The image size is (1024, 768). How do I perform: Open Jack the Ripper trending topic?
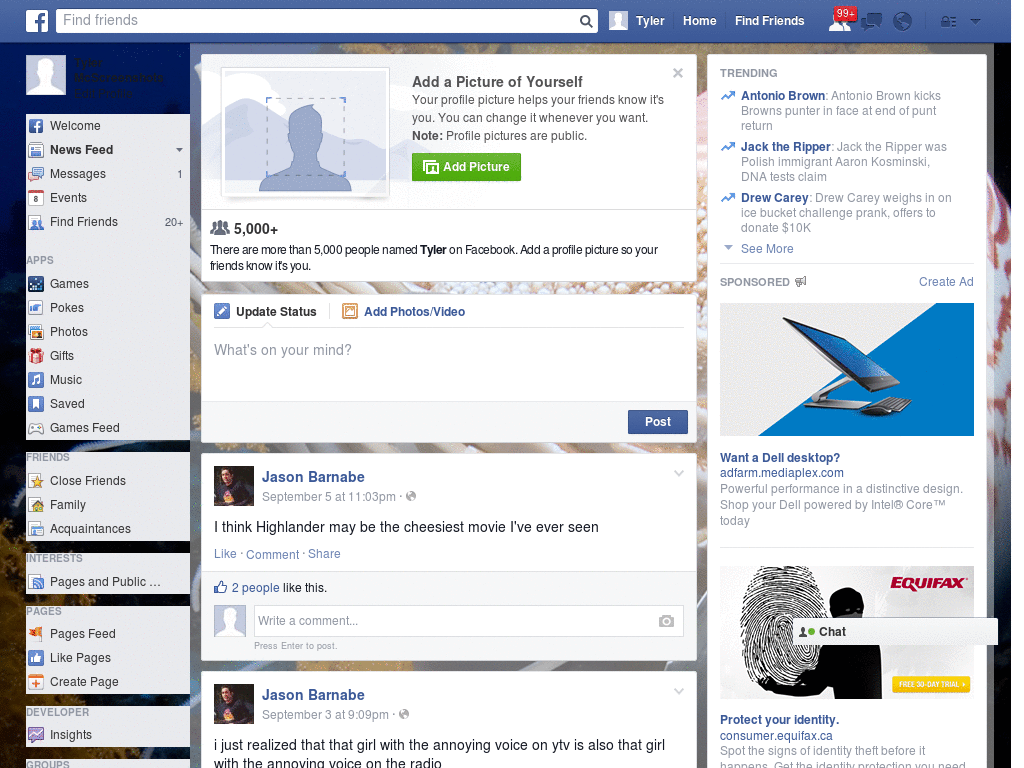click(x=786, y=147)
